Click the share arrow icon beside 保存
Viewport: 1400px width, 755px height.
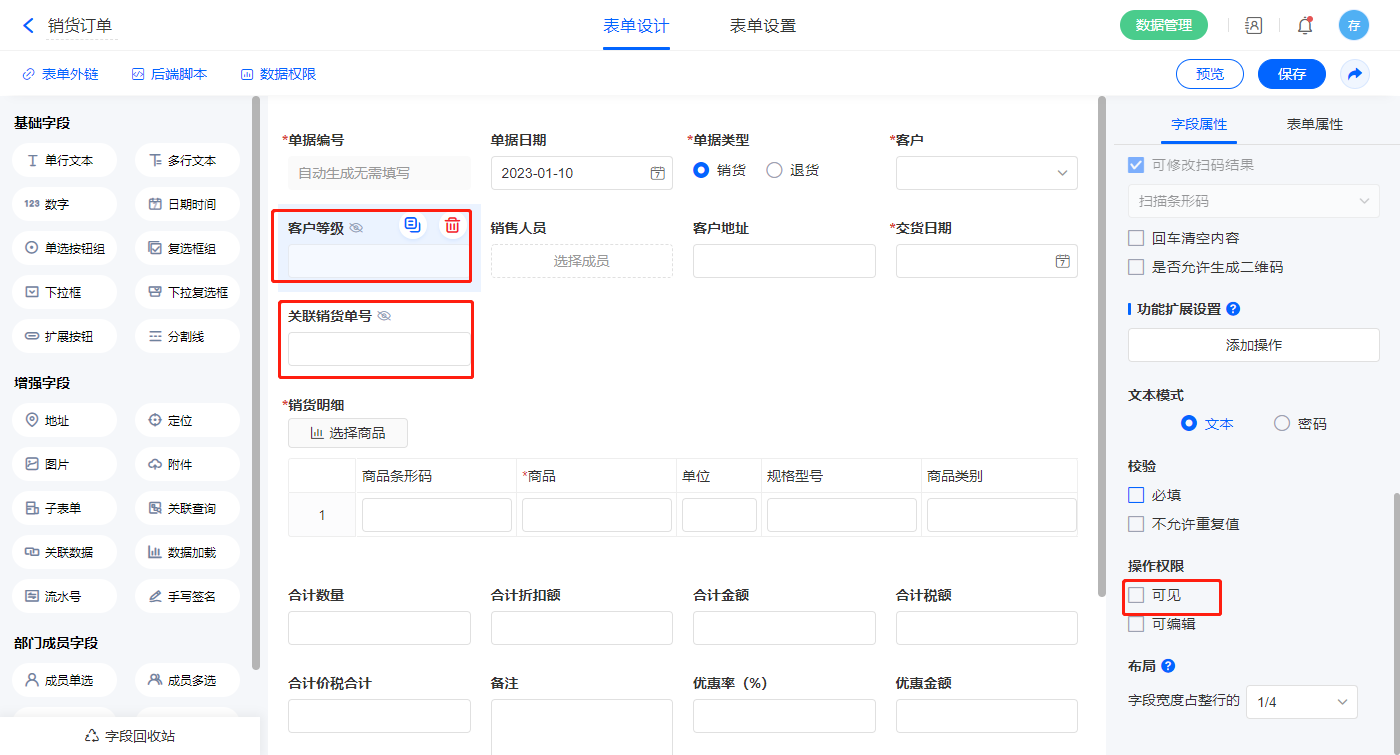[1355, 74]
